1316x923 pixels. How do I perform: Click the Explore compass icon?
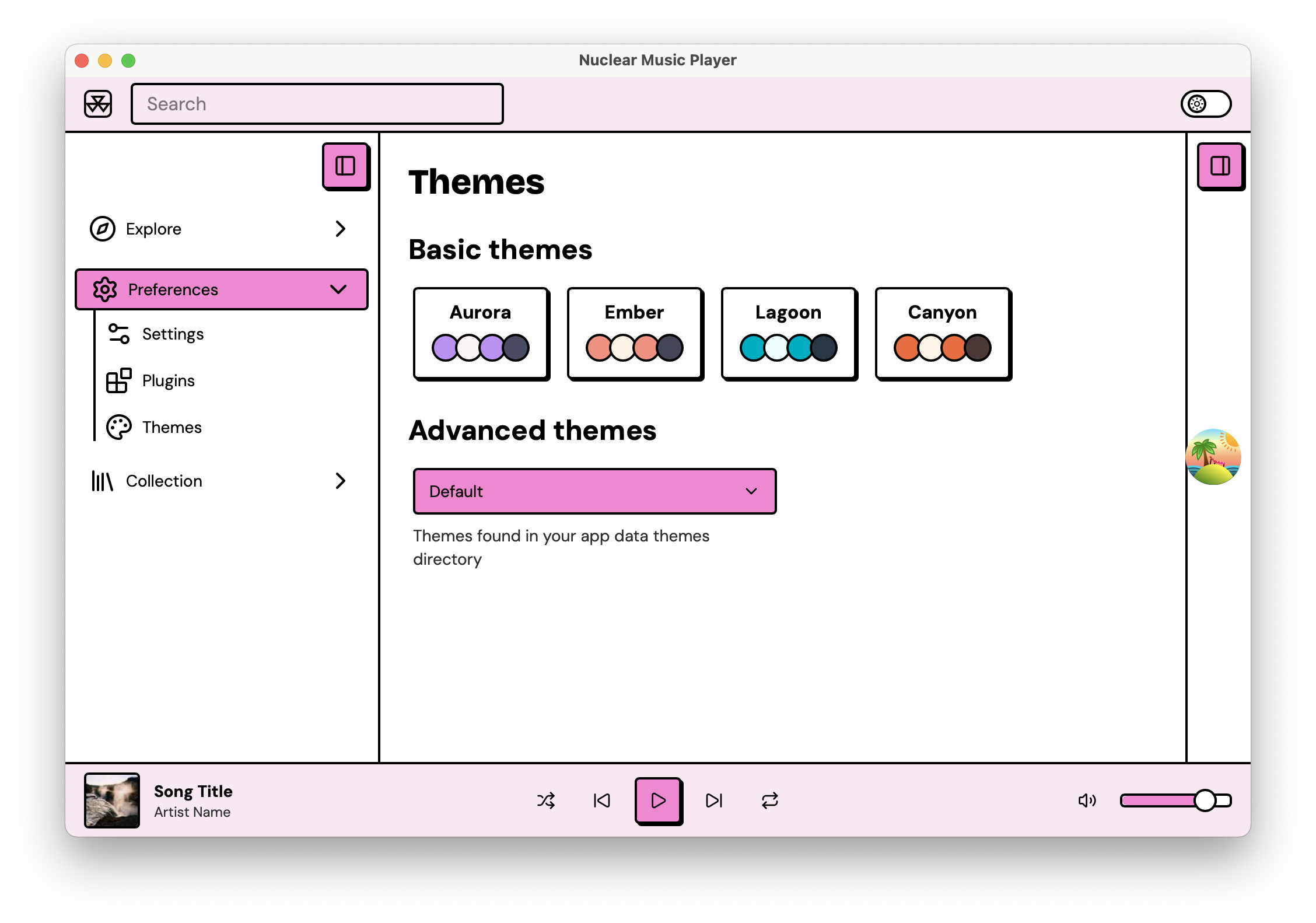[x=103, y=229]
